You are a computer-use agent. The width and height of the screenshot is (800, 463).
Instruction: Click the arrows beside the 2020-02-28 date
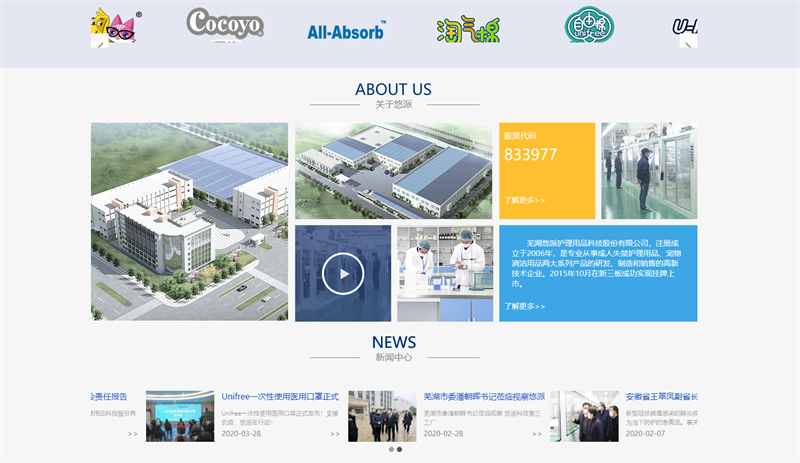[537, 434]
